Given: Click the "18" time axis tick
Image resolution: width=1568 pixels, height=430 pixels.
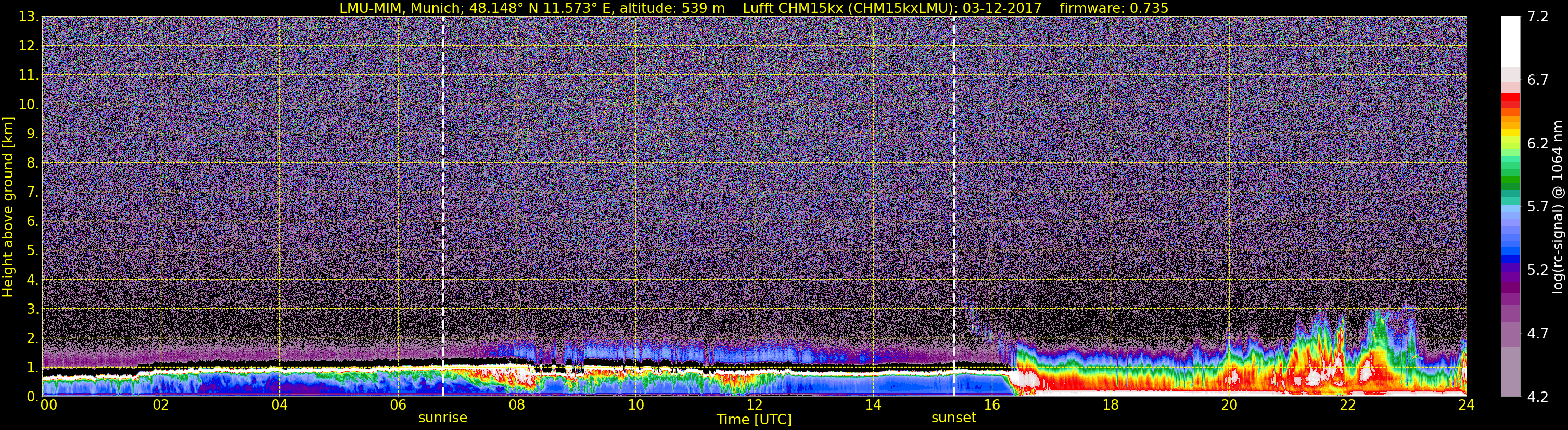Looking at the screenshot, I should coord(1110,405).
